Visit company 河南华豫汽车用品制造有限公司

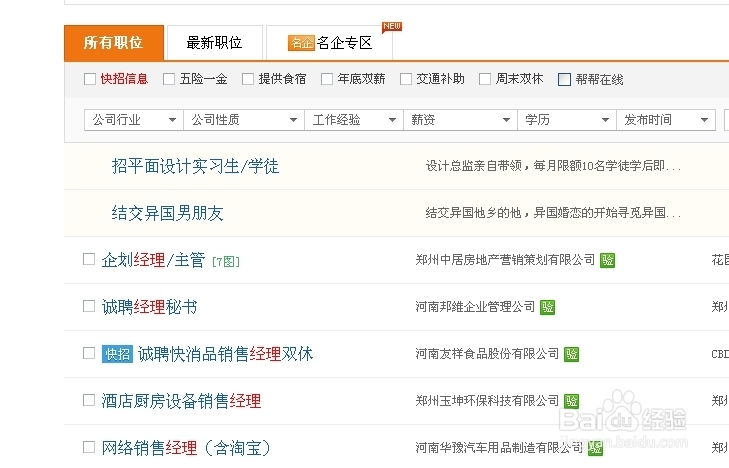[x=499, y=448]
